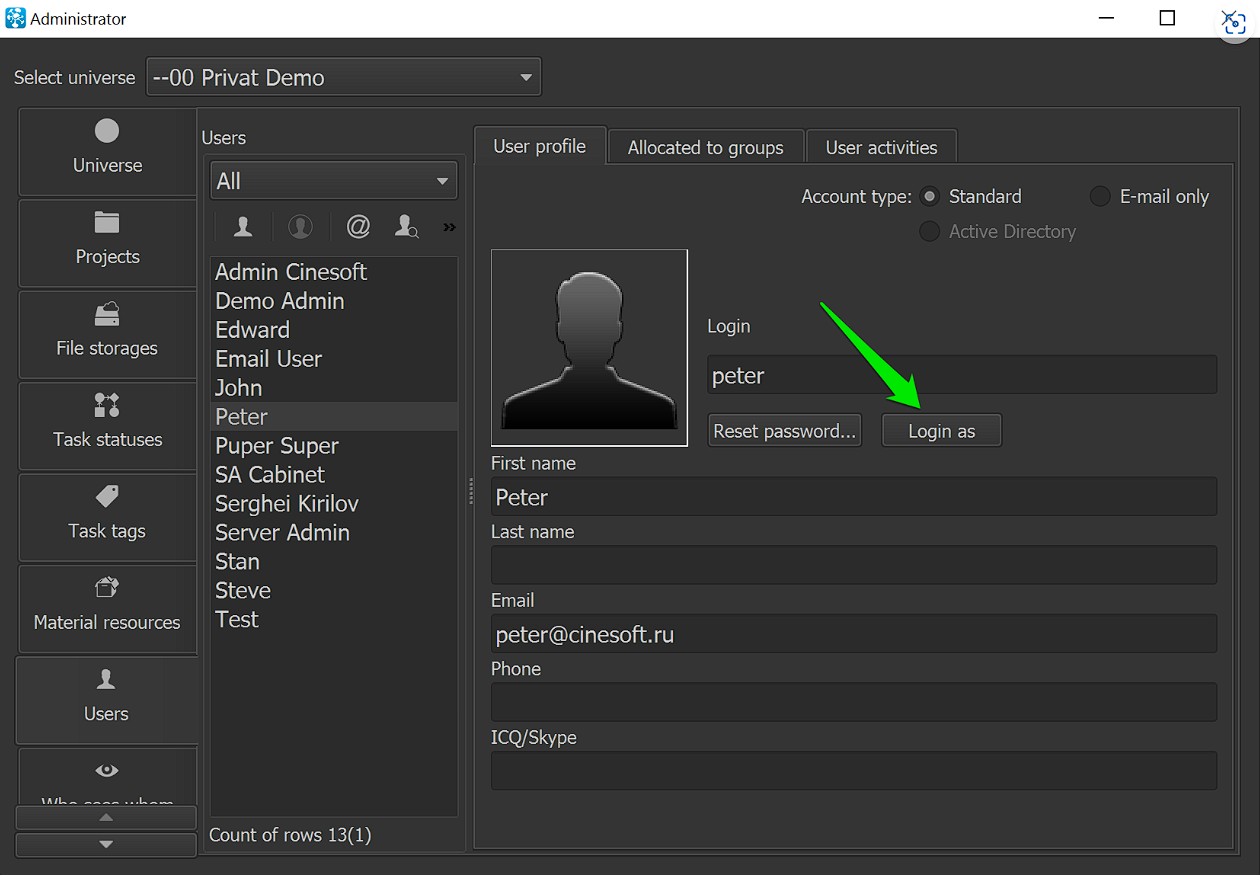The image size is (1260, 875).
Task: Select John in users list
Action: 334,388
